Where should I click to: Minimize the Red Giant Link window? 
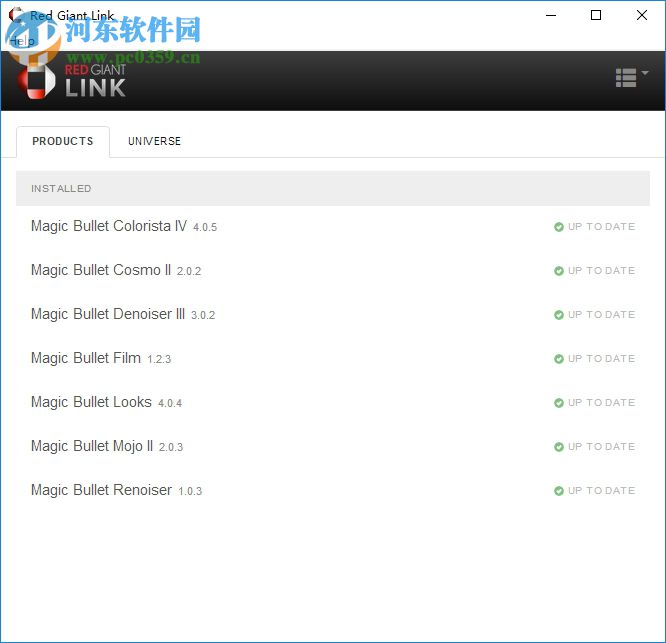point(551,15)
